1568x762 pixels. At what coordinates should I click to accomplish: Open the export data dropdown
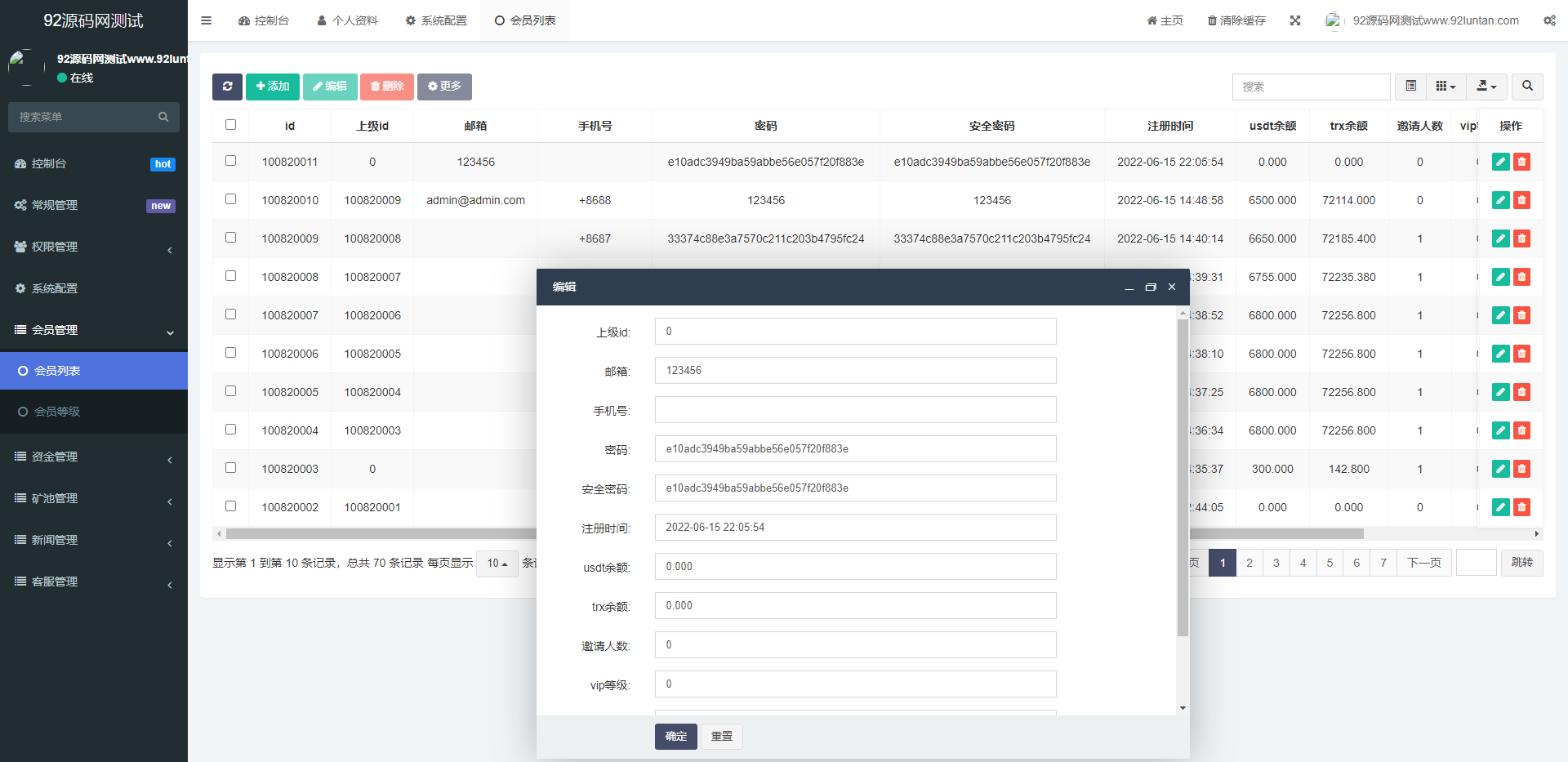1486,87
